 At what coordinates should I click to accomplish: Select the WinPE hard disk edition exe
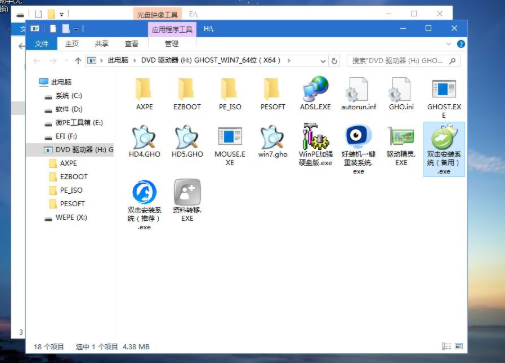coord(315,145)
